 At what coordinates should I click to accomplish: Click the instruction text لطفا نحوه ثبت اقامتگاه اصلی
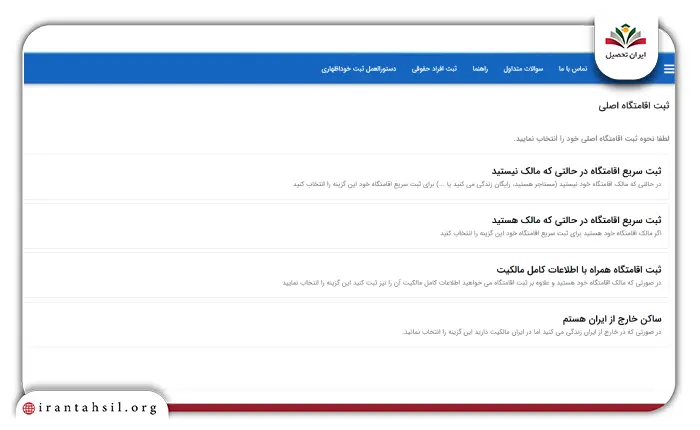[x=592, y=139]
